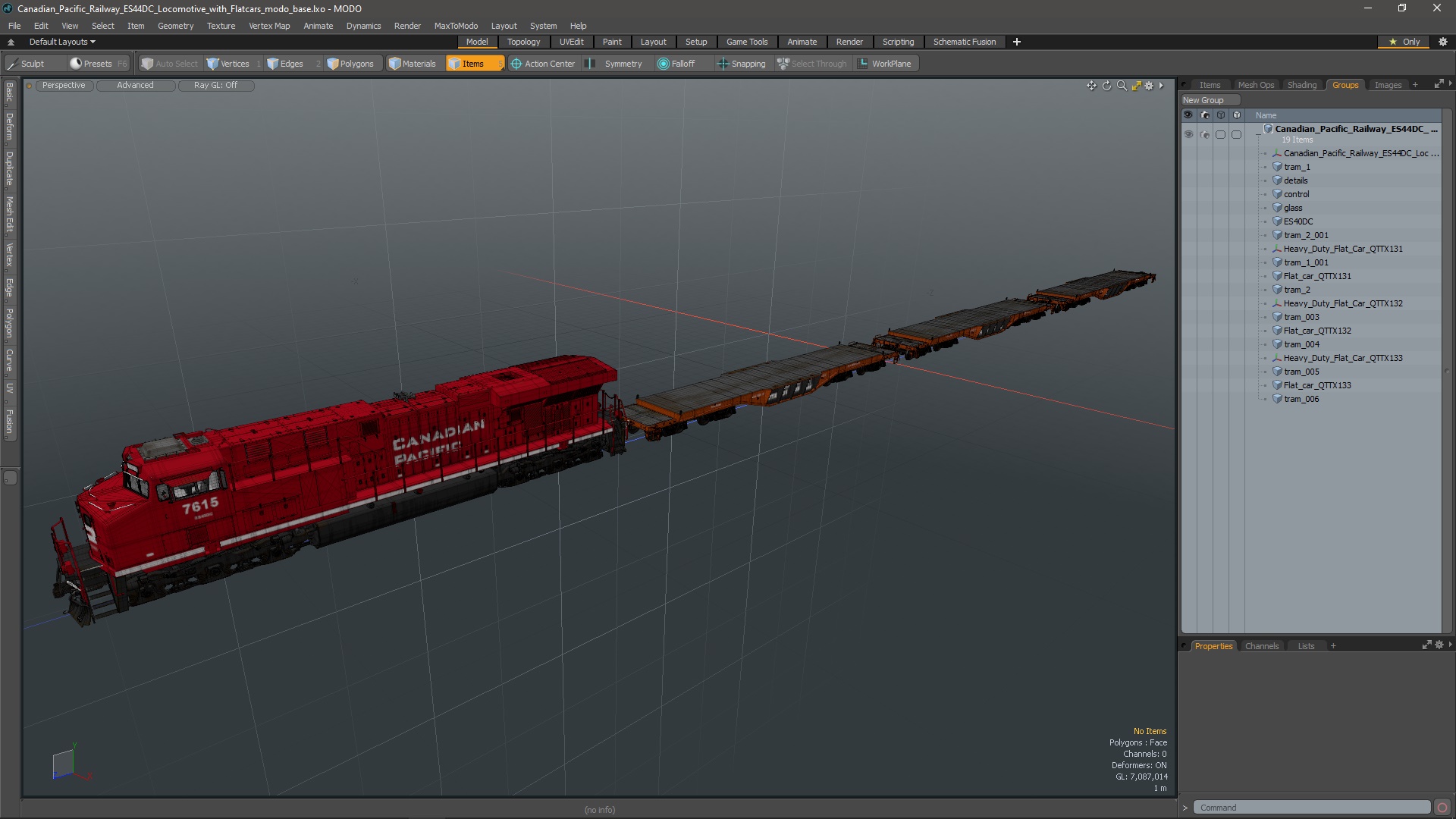Click the solid cube column header icon
The image size is (1456, 819).
pyautogui.click(x=1237, y=115)
